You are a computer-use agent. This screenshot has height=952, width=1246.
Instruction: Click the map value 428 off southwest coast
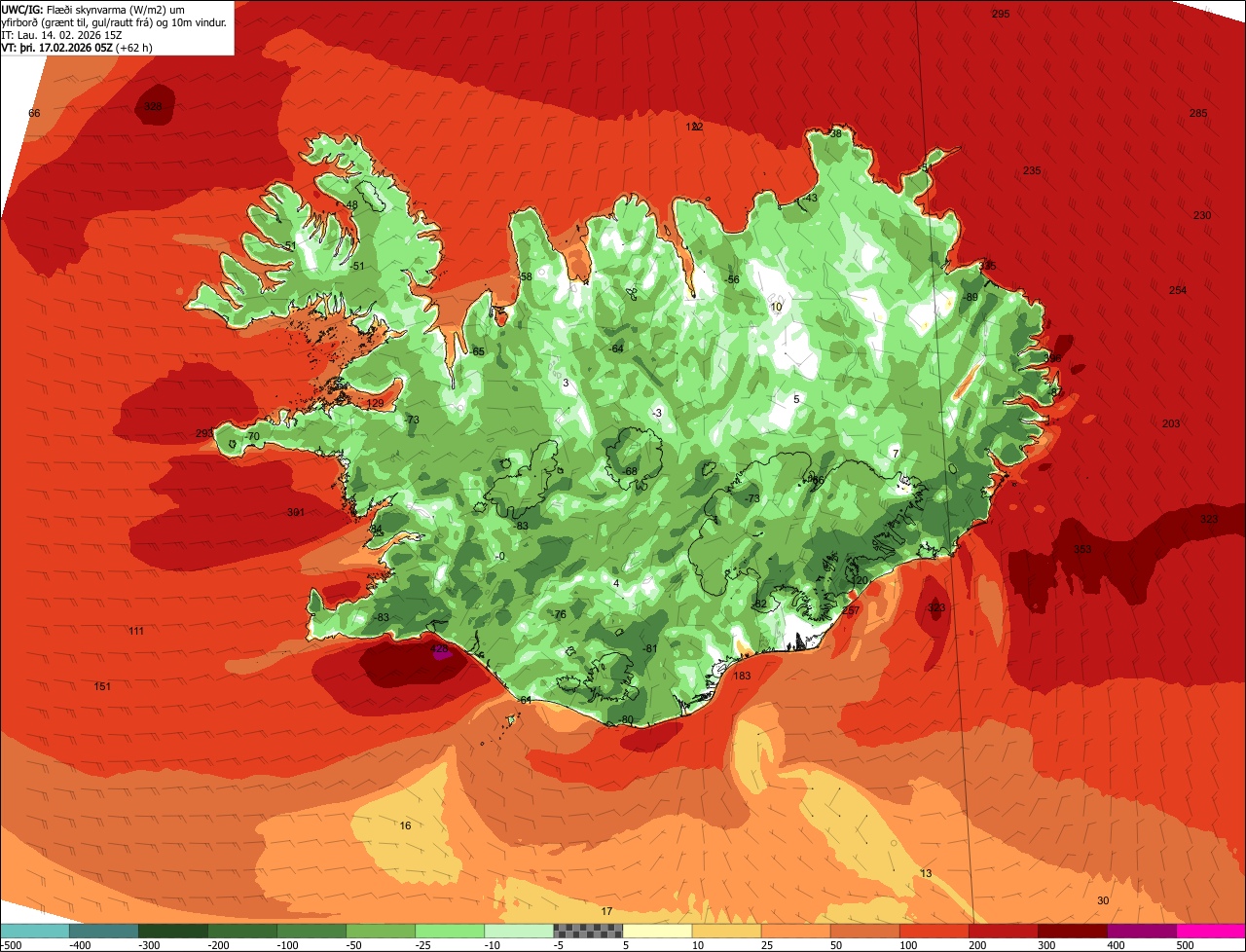pos(439,648)
